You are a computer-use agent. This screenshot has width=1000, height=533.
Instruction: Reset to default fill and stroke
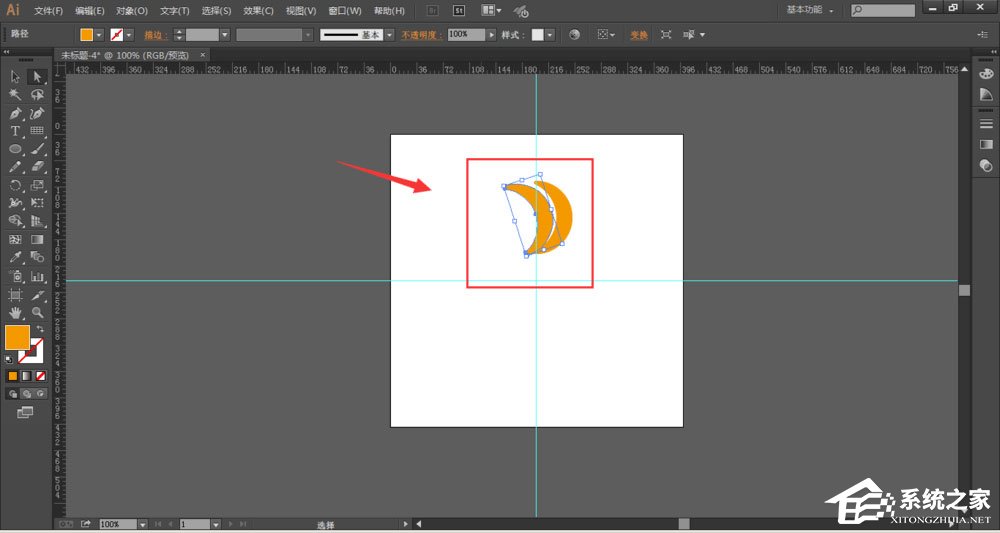pos(9,357)
